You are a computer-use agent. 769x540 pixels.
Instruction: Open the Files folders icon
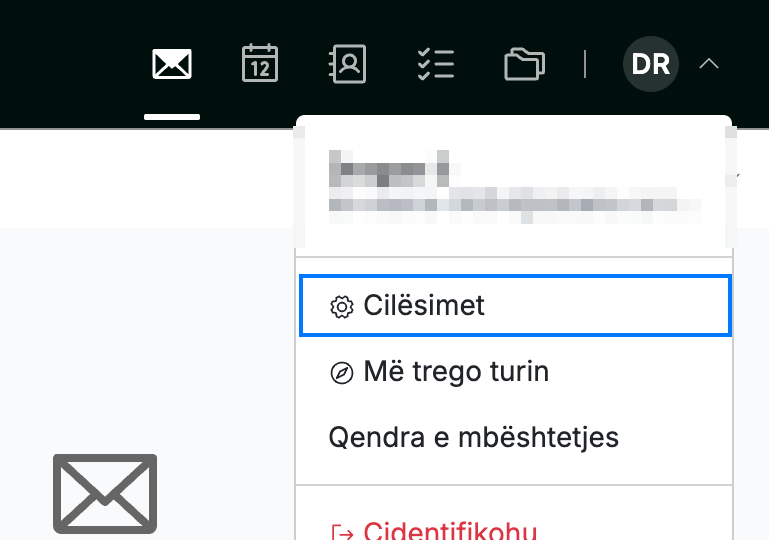pos(524,64)
